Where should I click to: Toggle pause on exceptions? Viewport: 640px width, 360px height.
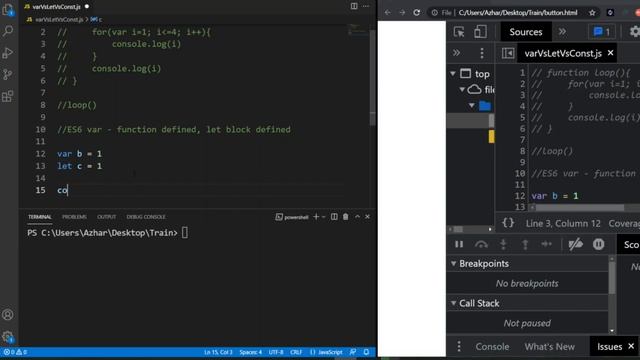click(598, 244)
